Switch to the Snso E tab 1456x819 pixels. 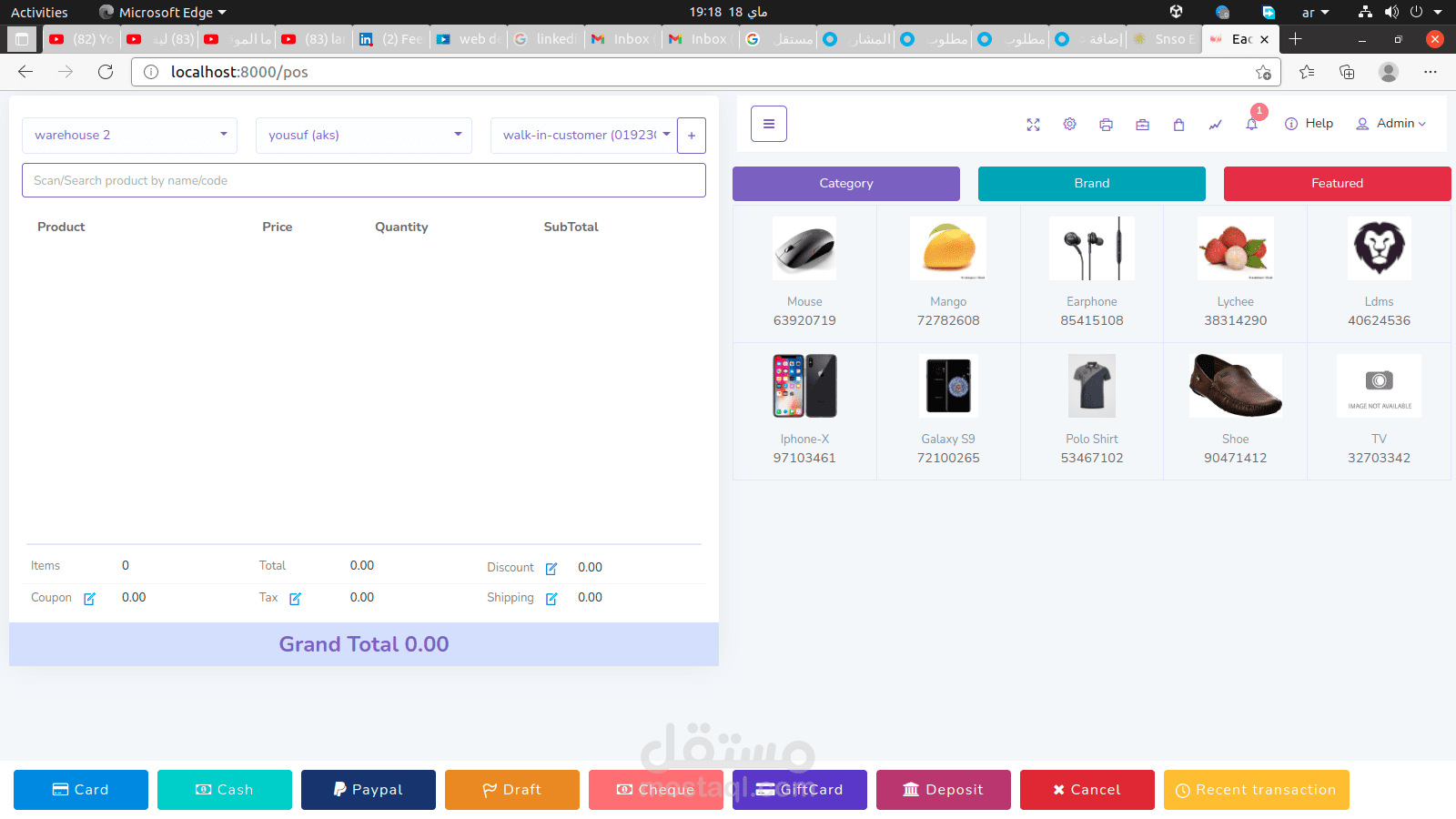[1165, 39]
